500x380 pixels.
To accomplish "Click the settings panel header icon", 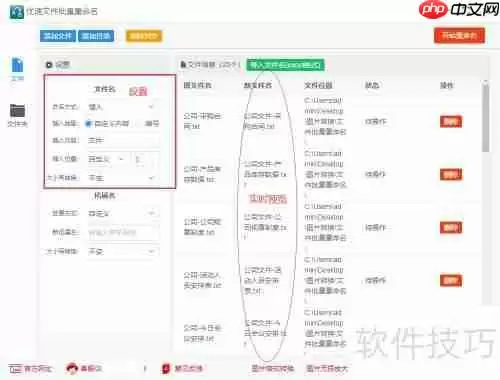I will 49,65.
